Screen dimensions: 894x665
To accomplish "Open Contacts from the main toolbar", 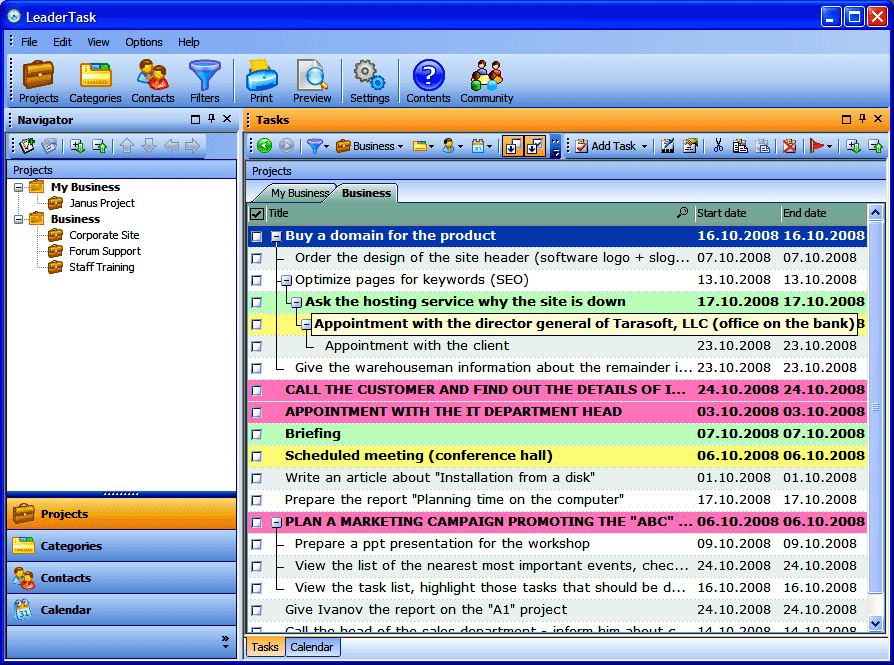I will 152,82.
